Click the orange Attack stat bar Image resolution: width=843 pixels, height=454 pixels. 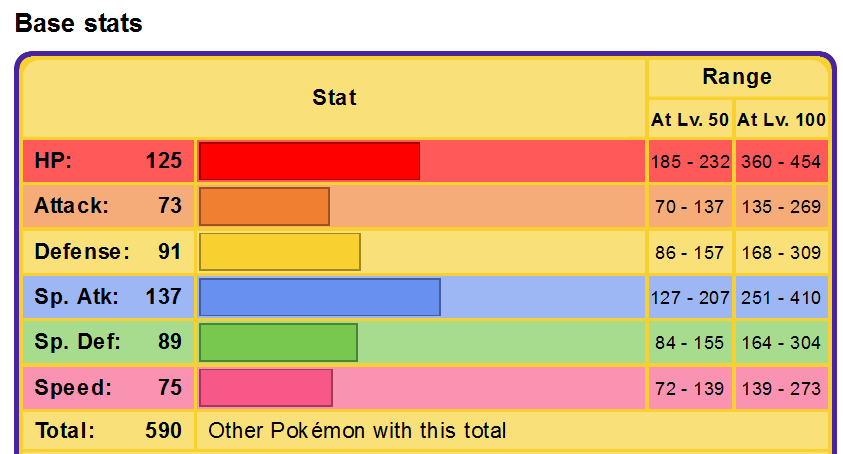264,206
